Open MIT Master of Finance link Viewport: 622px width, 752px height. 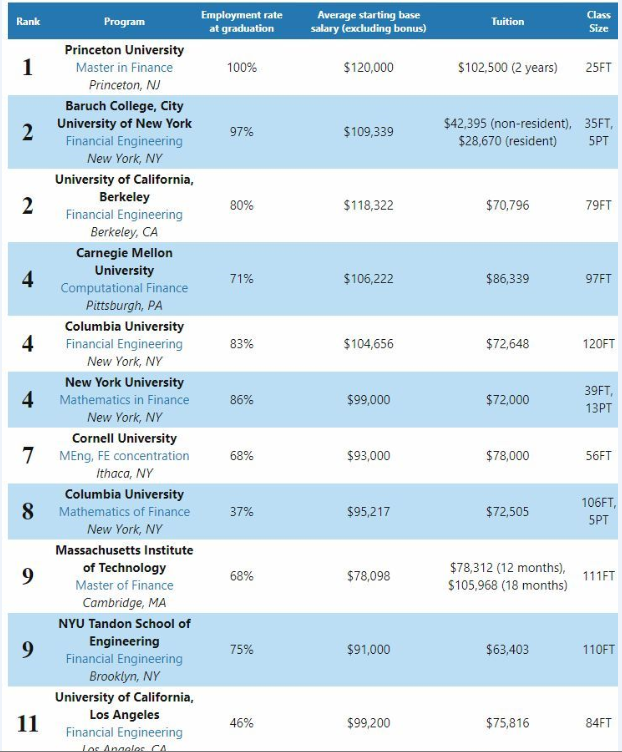124,585
